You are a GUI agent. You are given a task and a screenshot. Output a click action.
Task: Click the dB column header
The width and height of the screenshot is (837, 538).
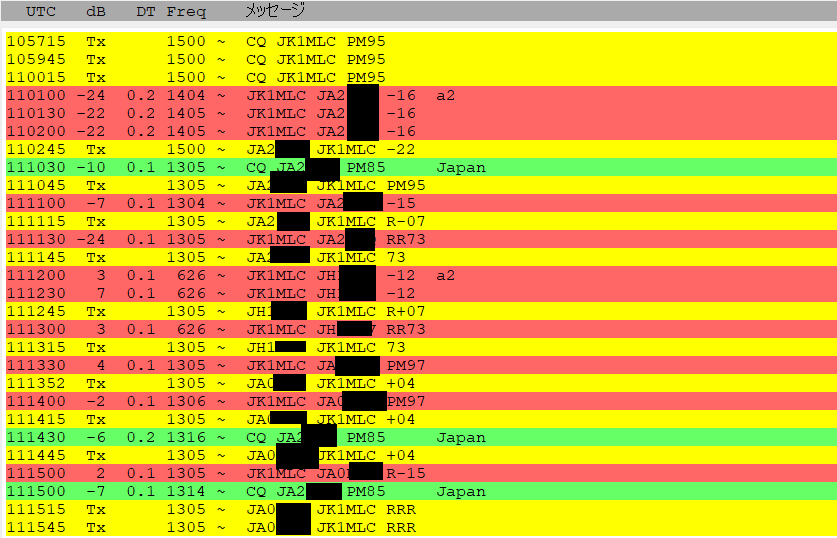coord(96,12)
